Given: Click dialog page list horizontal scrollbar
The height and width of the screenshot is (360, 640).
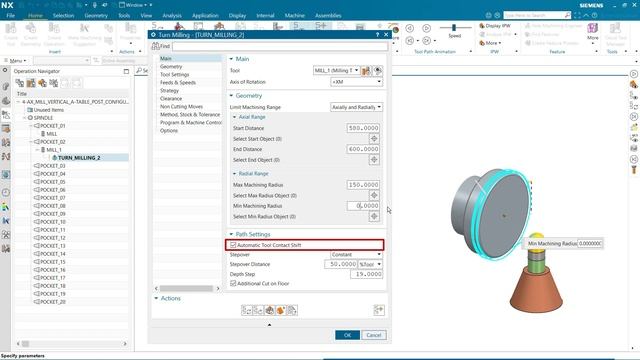Looking at the screenshot, I should click(x=186, y=289).
